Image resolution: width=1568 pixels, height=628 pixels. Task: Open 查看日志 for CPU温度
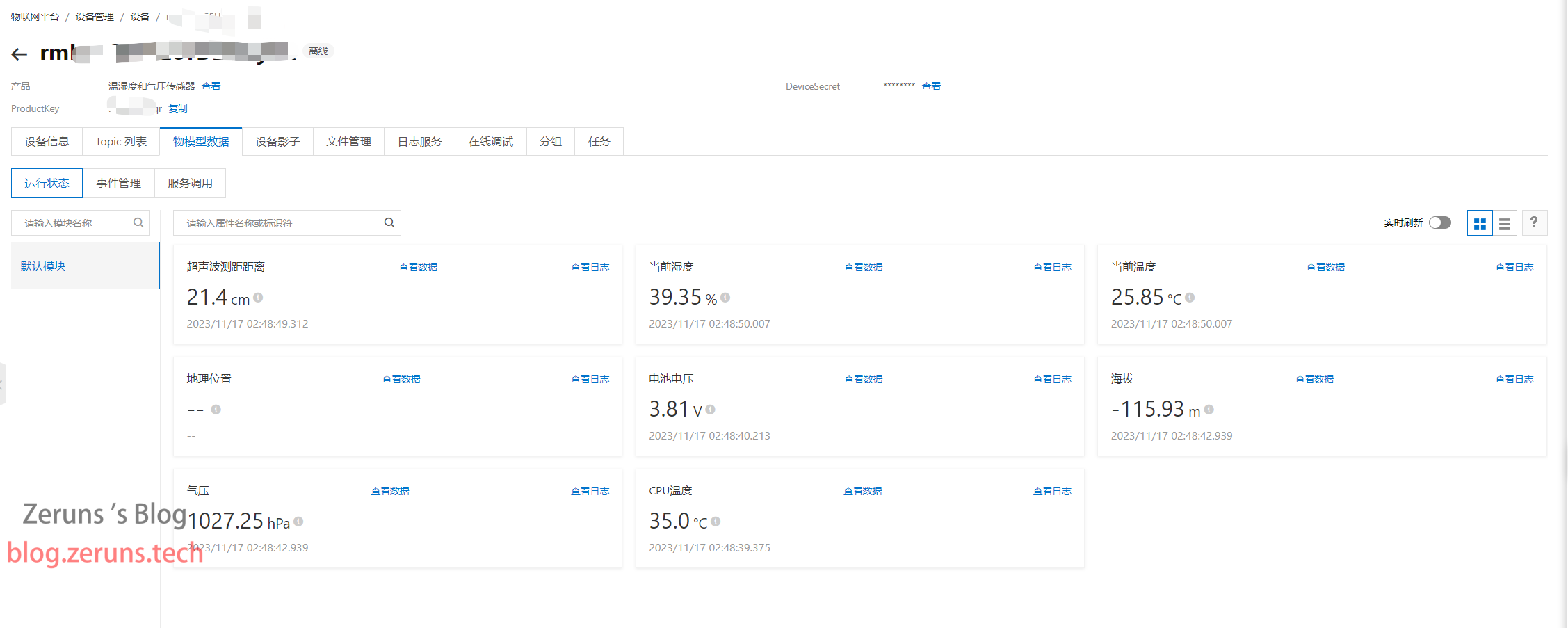[x=1051, y=491]
